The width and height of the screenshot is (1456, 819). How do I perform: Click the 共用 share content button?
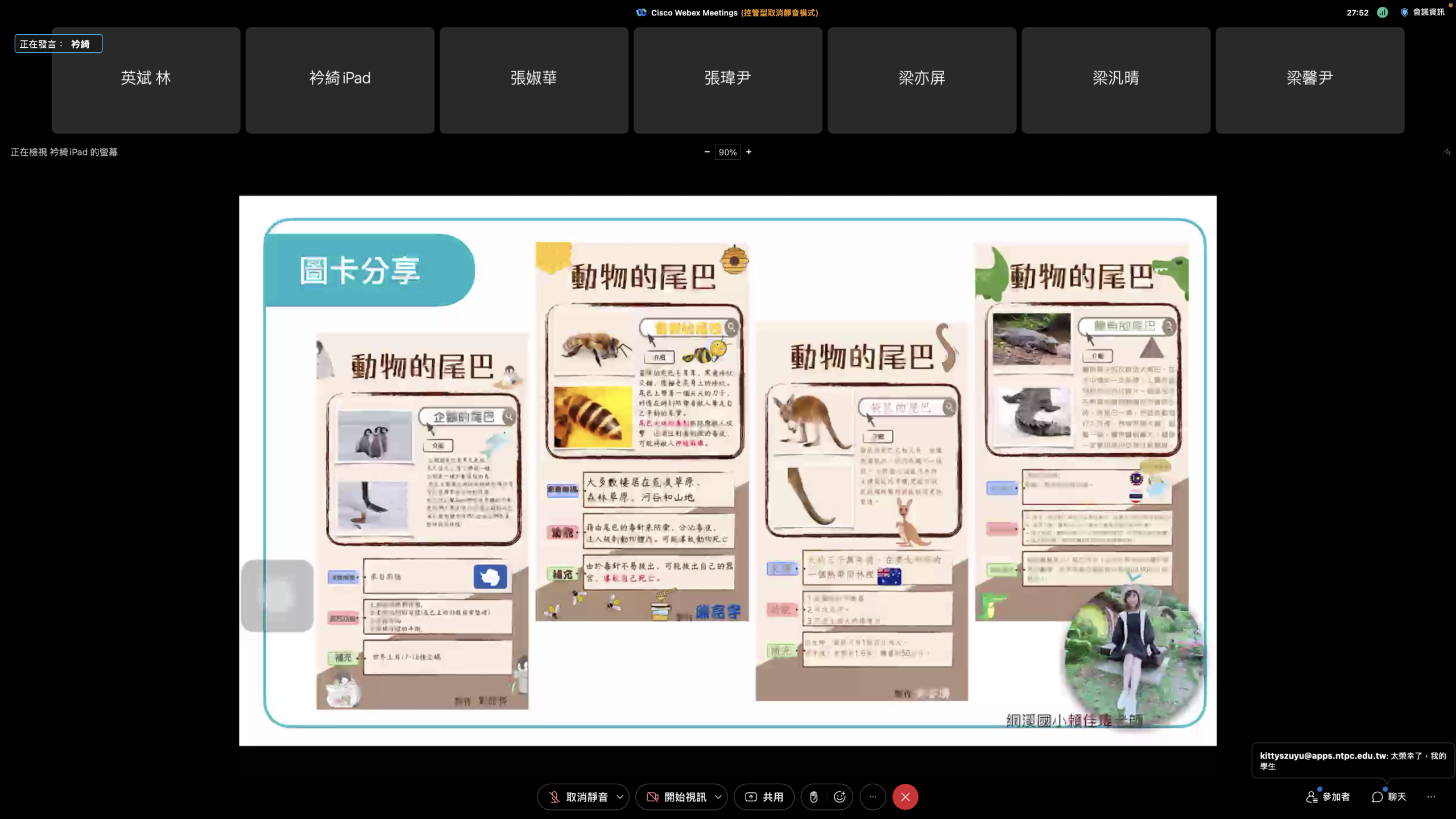(x=764, y=797)
